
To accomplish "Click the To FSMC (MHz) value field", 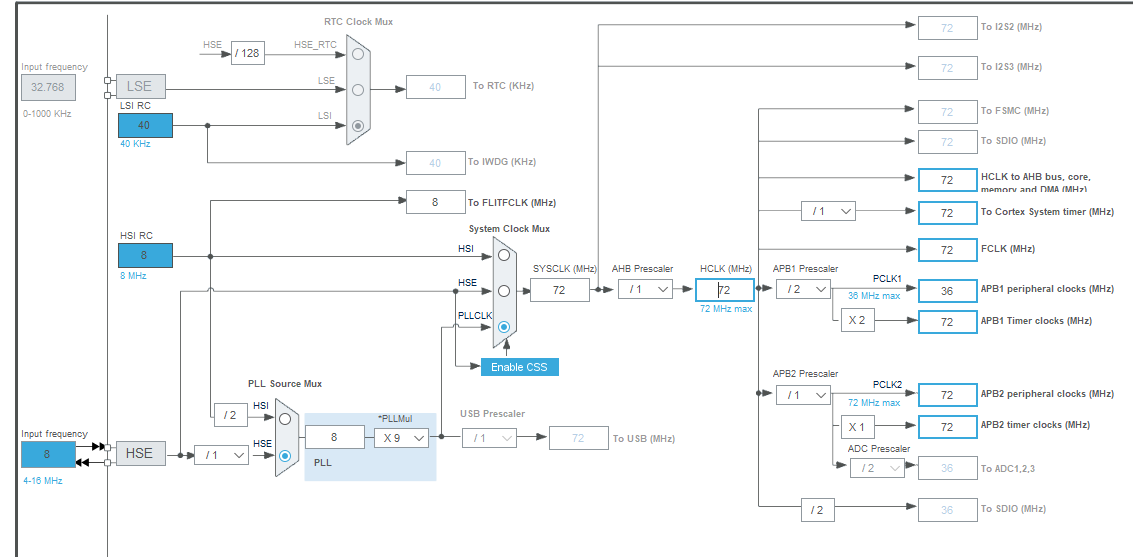I will point(947,112).
